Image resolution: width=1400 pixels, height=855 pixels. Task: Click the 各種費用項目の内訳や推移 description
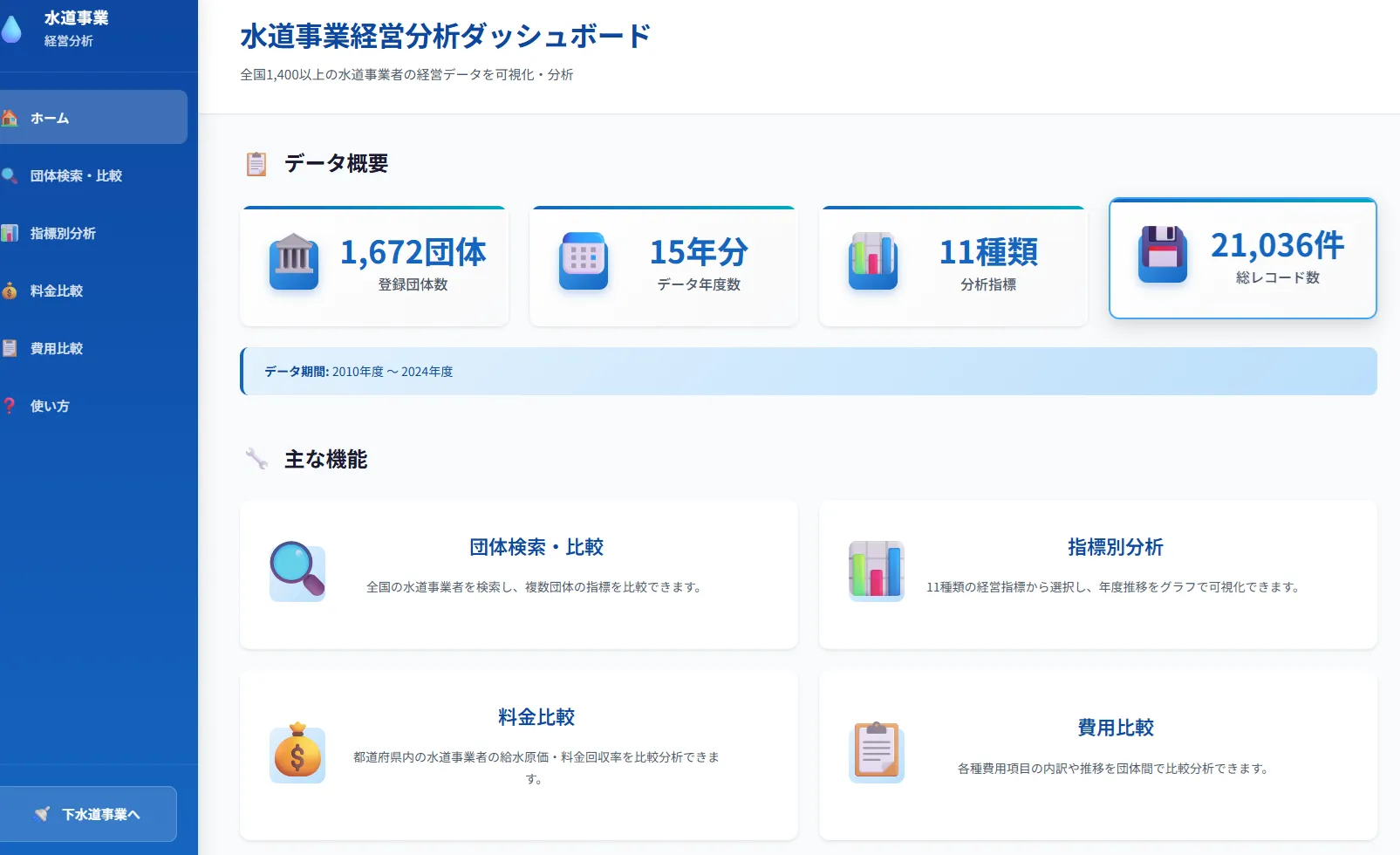tap(1116, 769)
